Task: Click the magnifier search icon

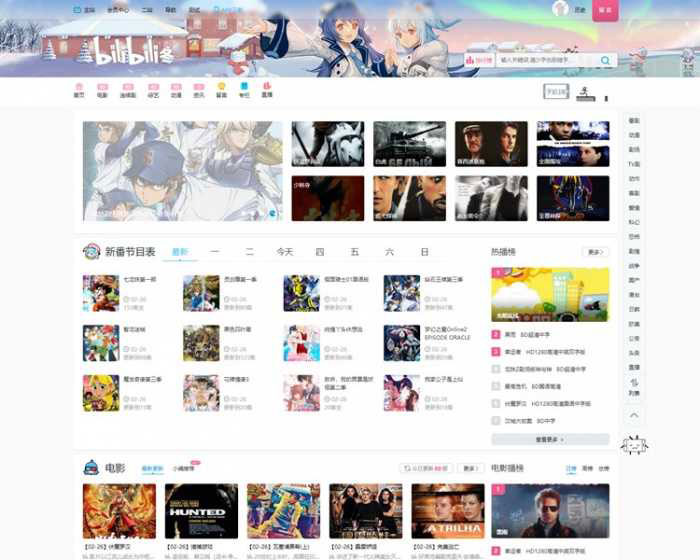Action: (x=605, y=60)
